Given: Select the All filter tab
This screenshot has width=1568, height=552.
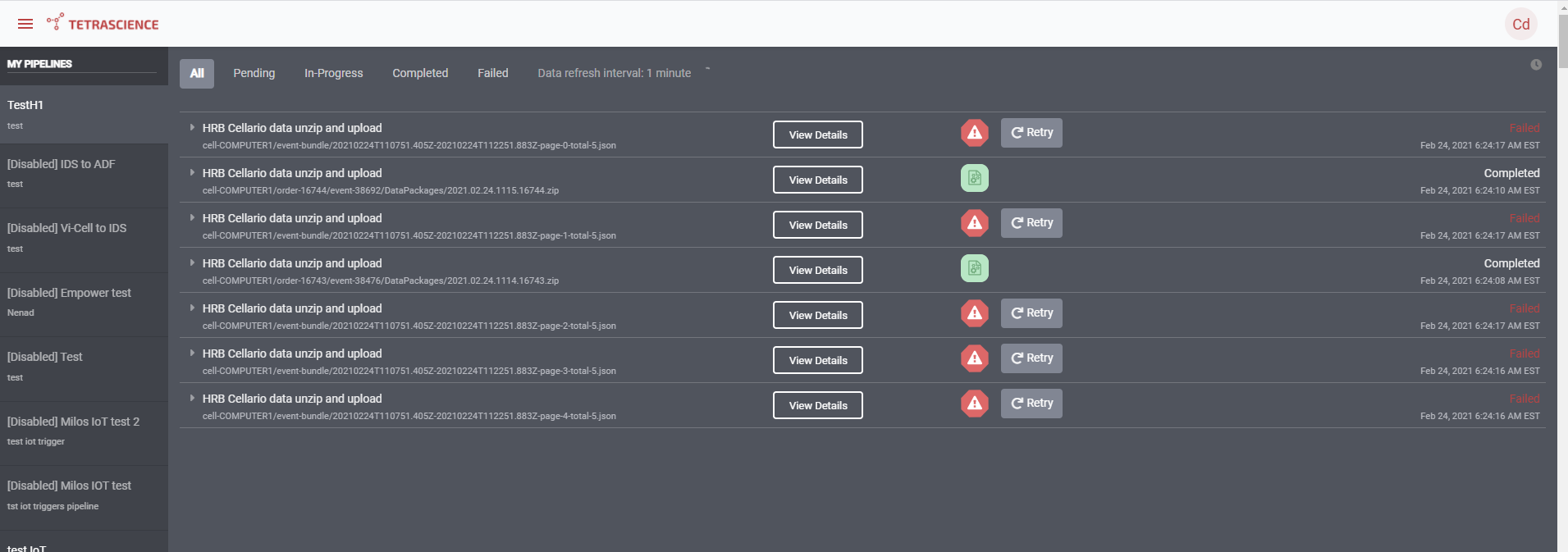Looking at the screenshot, I should click(x=197, y=73).
